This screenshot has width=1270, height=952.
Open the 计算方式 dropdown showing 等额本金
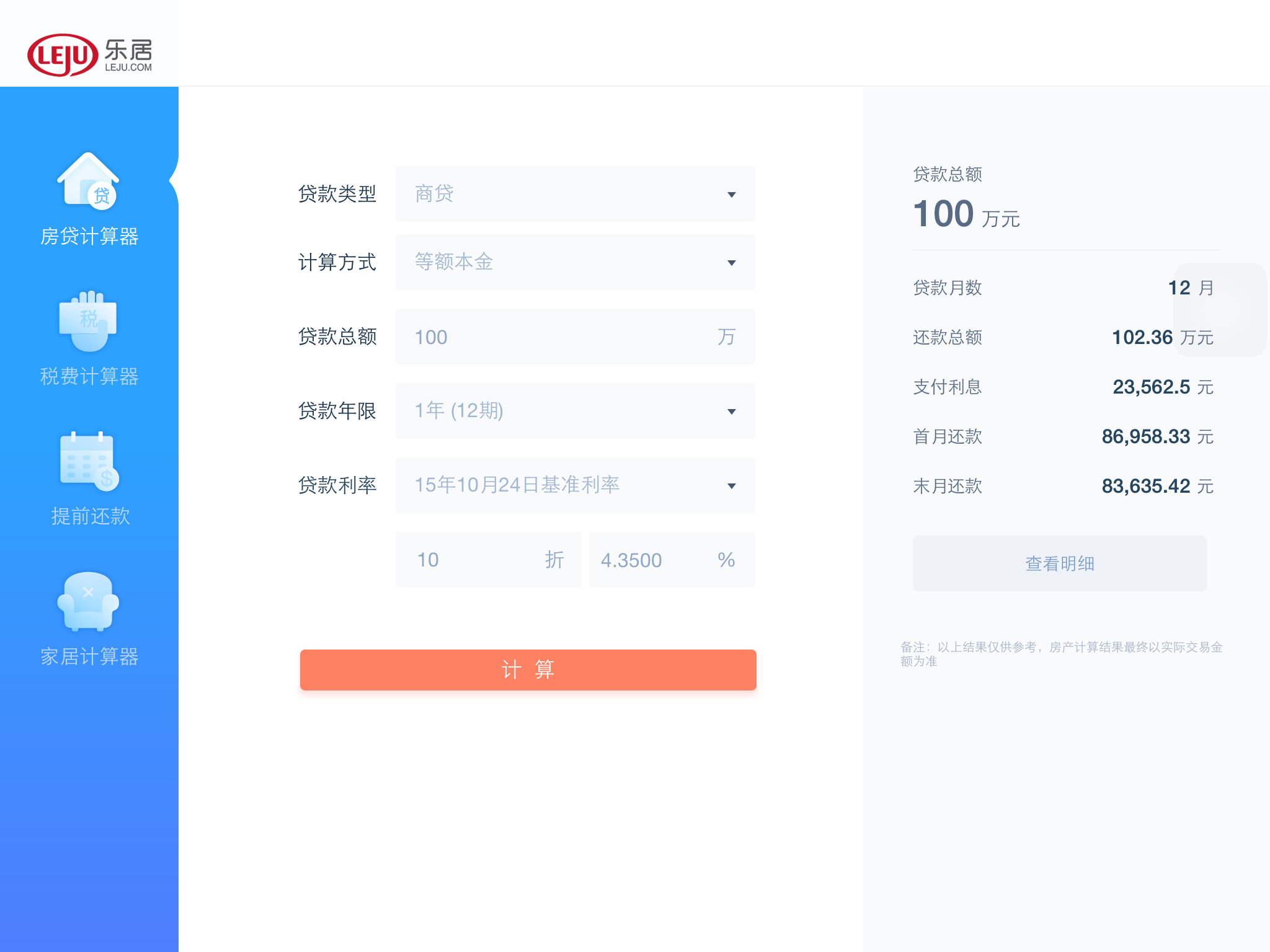pos(575,262)
